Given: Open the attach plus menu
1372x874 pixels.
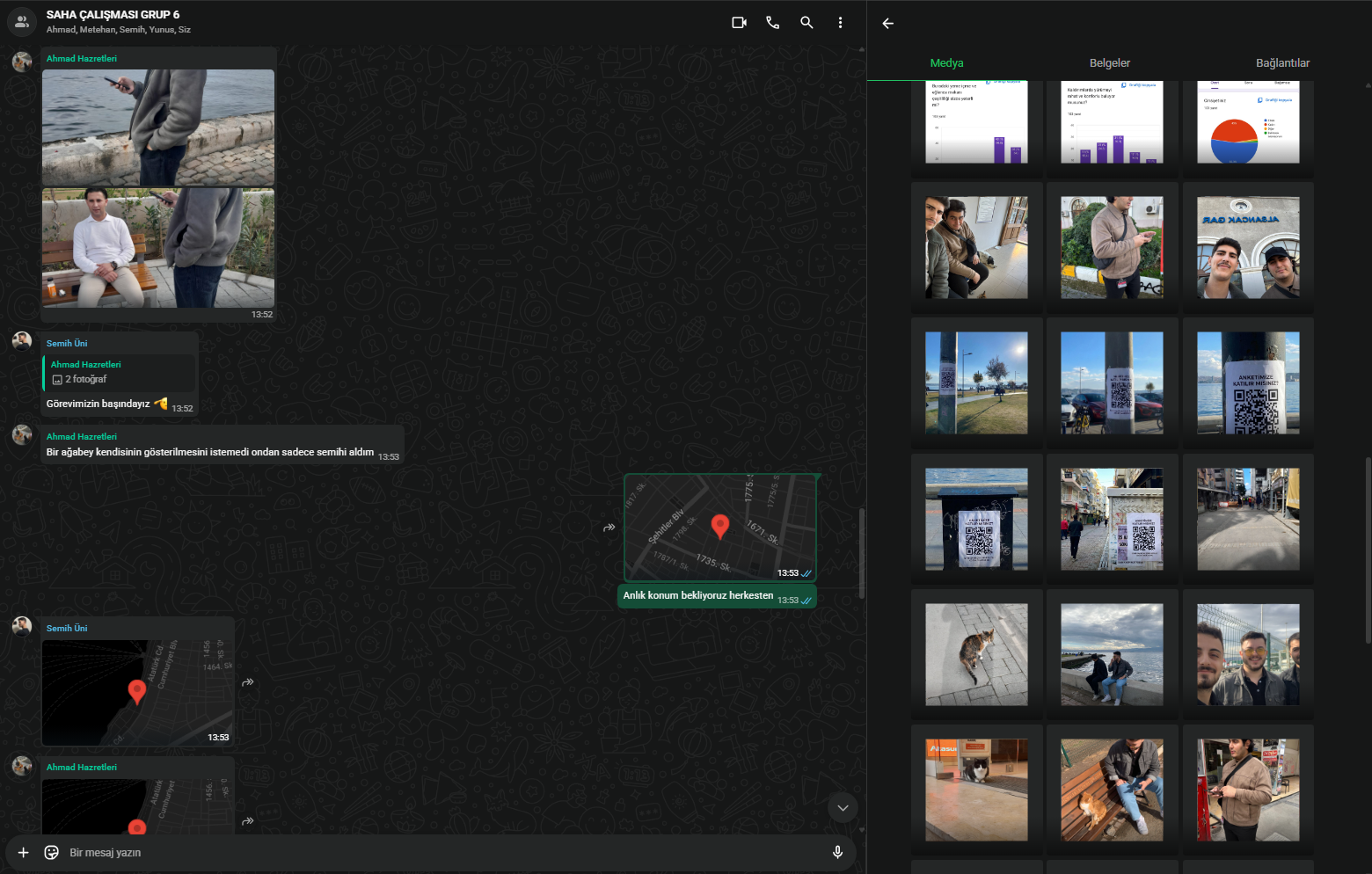Looking at the screenshot, I should tap(24, 852).
